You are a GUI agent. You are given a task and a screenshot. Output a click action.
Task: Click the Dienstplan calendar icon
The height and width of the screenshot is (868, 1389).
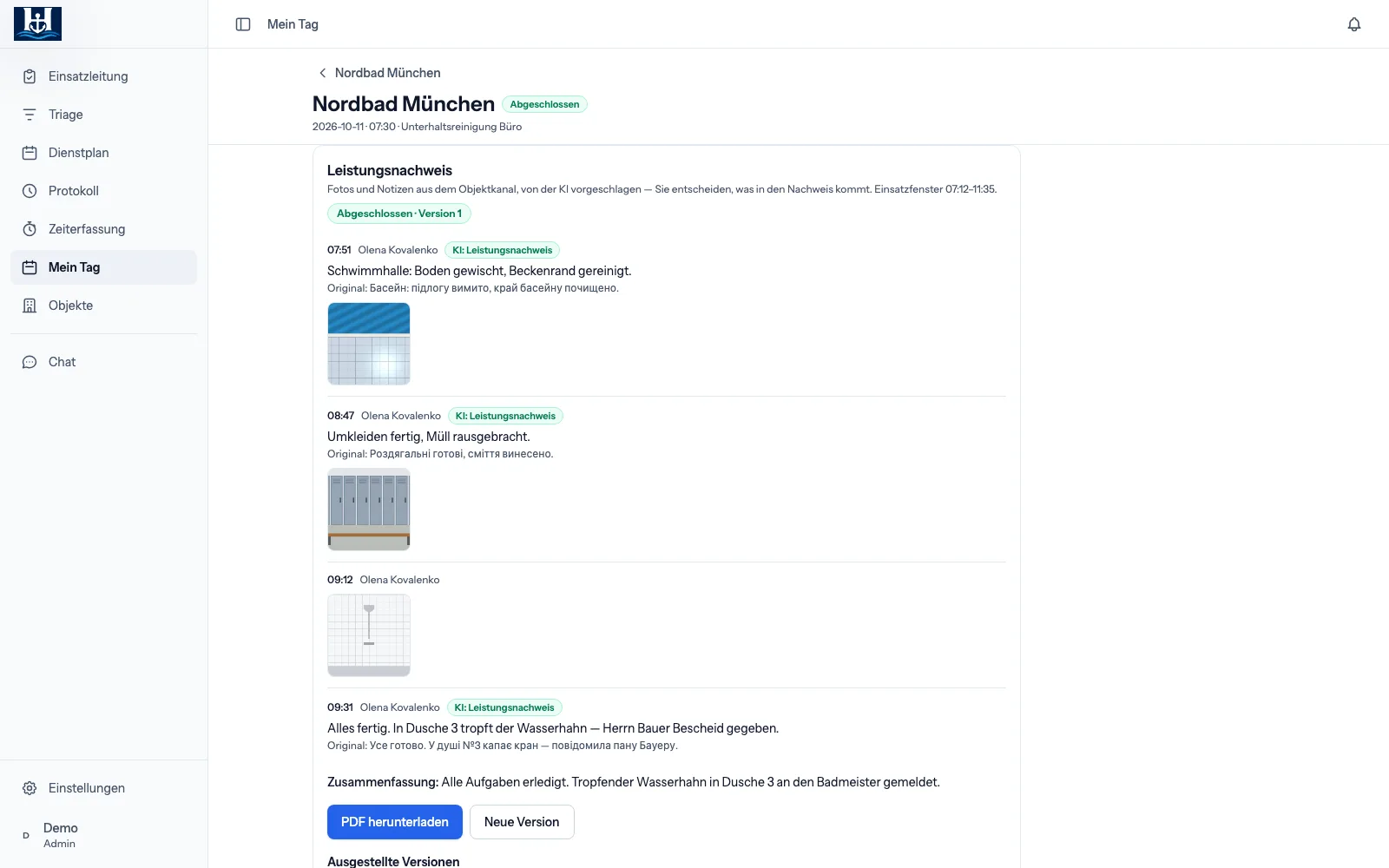[x=30, y=153]
